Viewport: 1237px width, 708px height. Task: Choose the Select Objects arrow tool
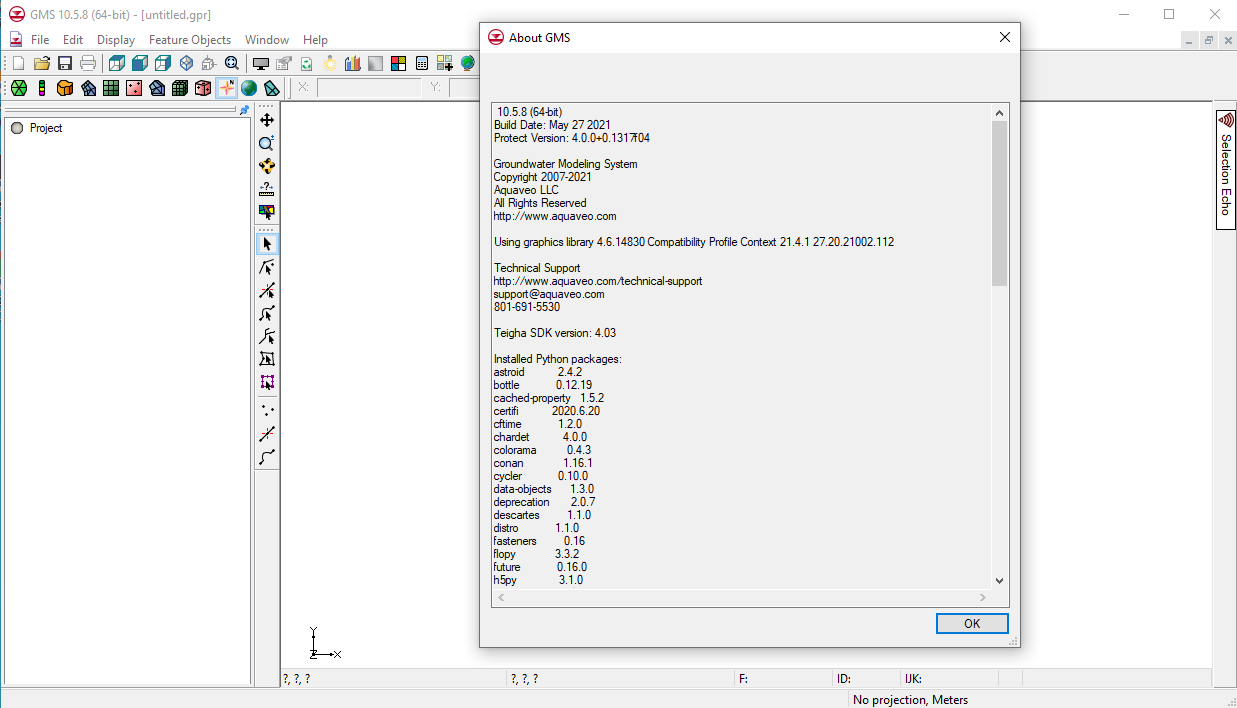pyautogui.click(x=266, y=243)
